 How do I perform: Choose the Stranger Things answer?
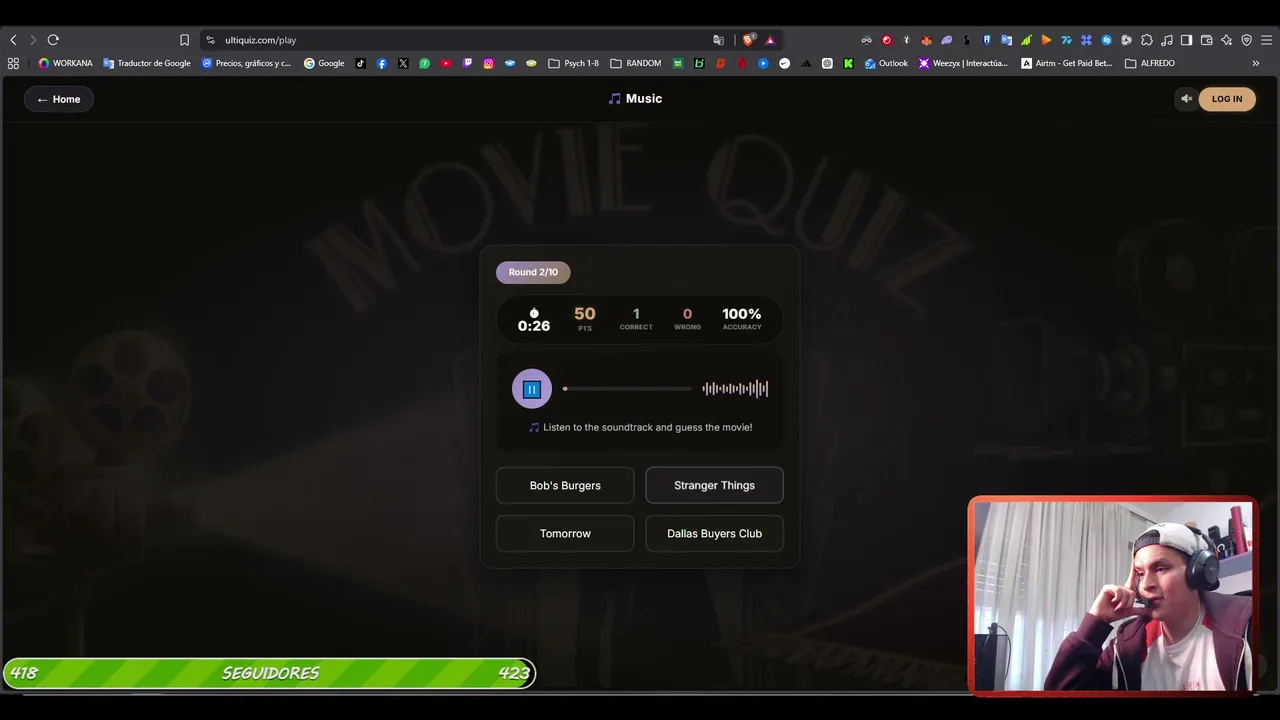tap(714, 485)
